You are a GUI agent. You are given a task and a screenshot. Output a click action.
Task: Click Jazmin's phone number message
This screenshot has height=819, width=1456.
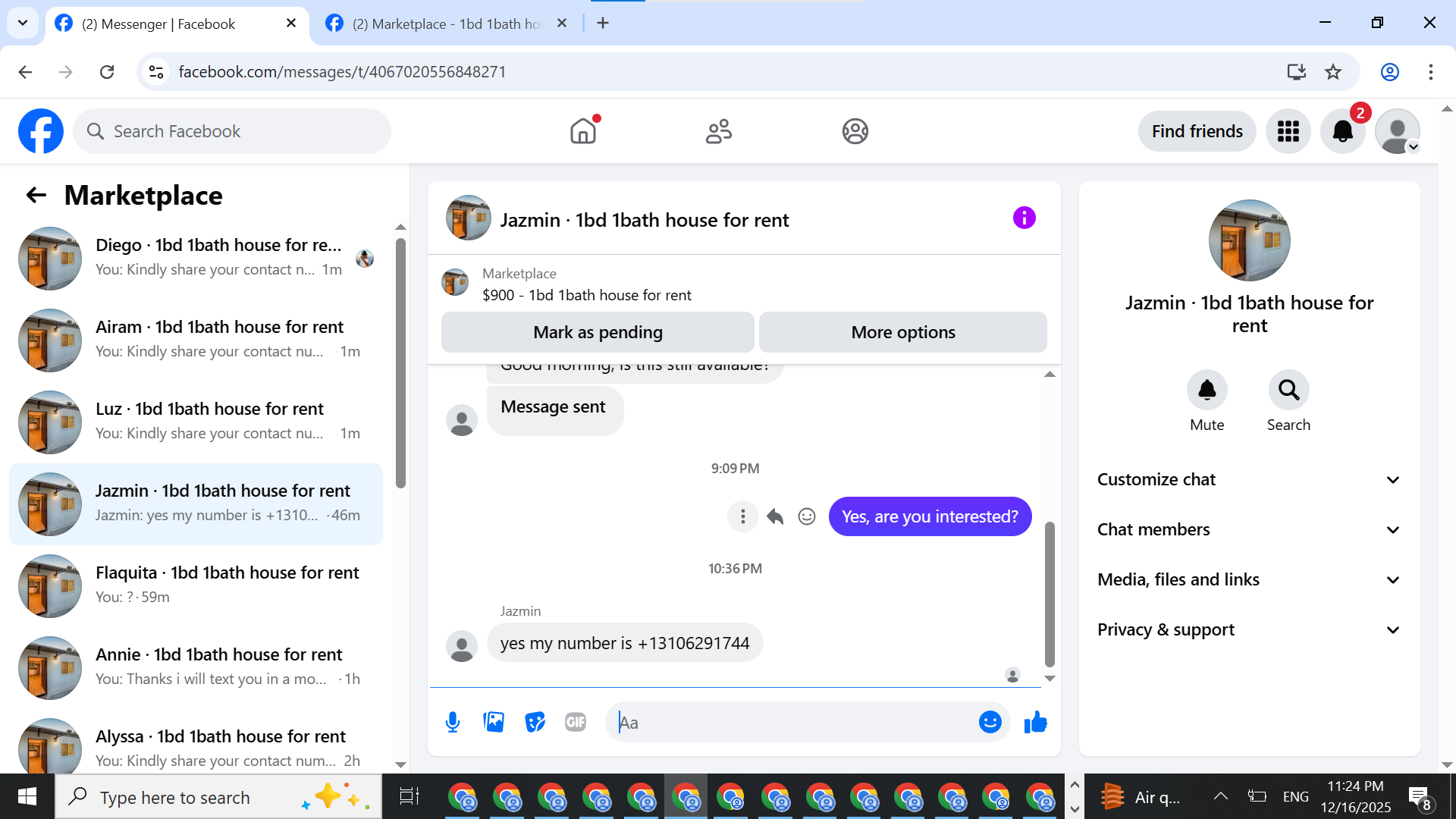[625, 643]
